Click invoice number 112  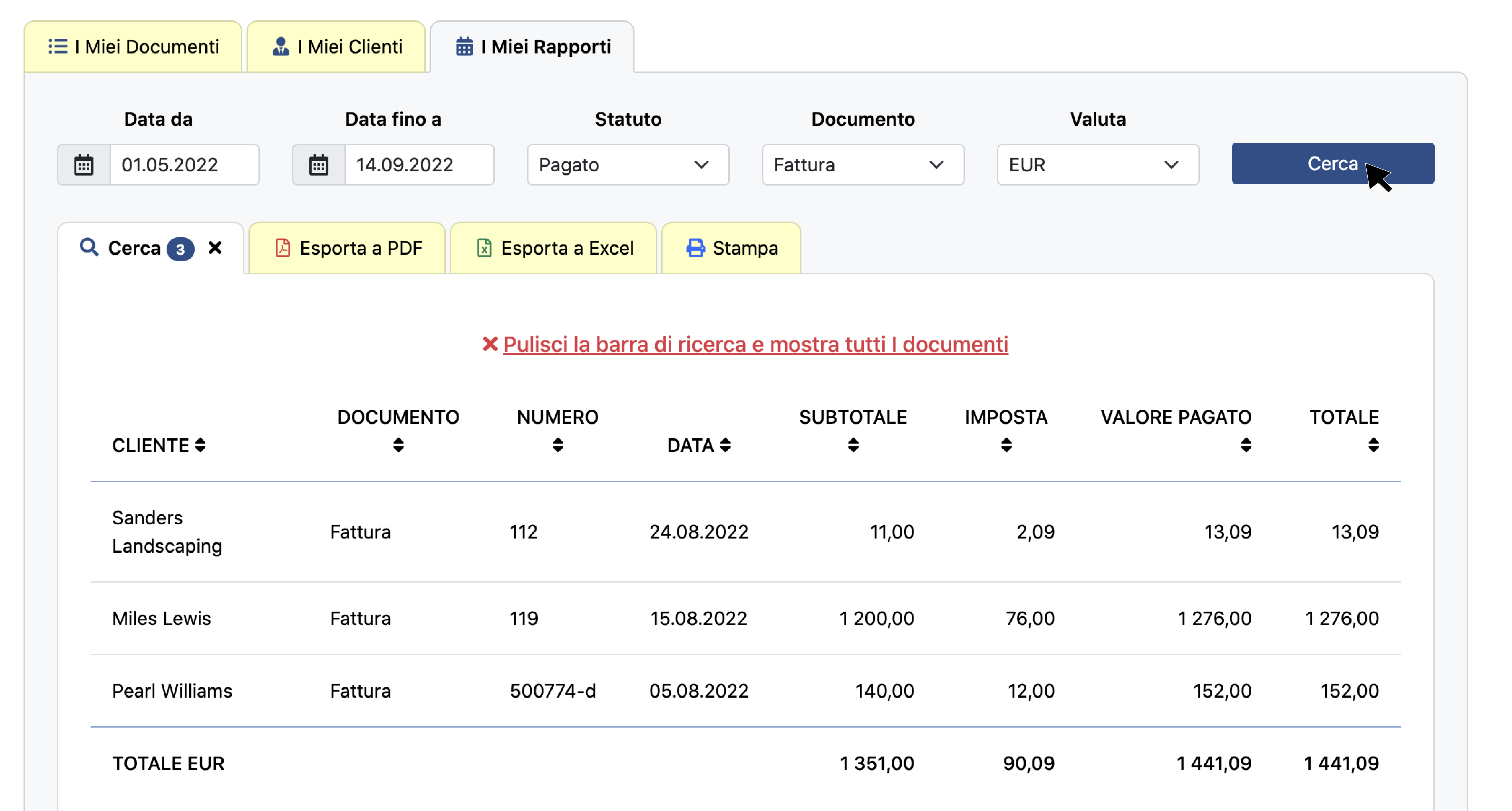click(524, 532)
